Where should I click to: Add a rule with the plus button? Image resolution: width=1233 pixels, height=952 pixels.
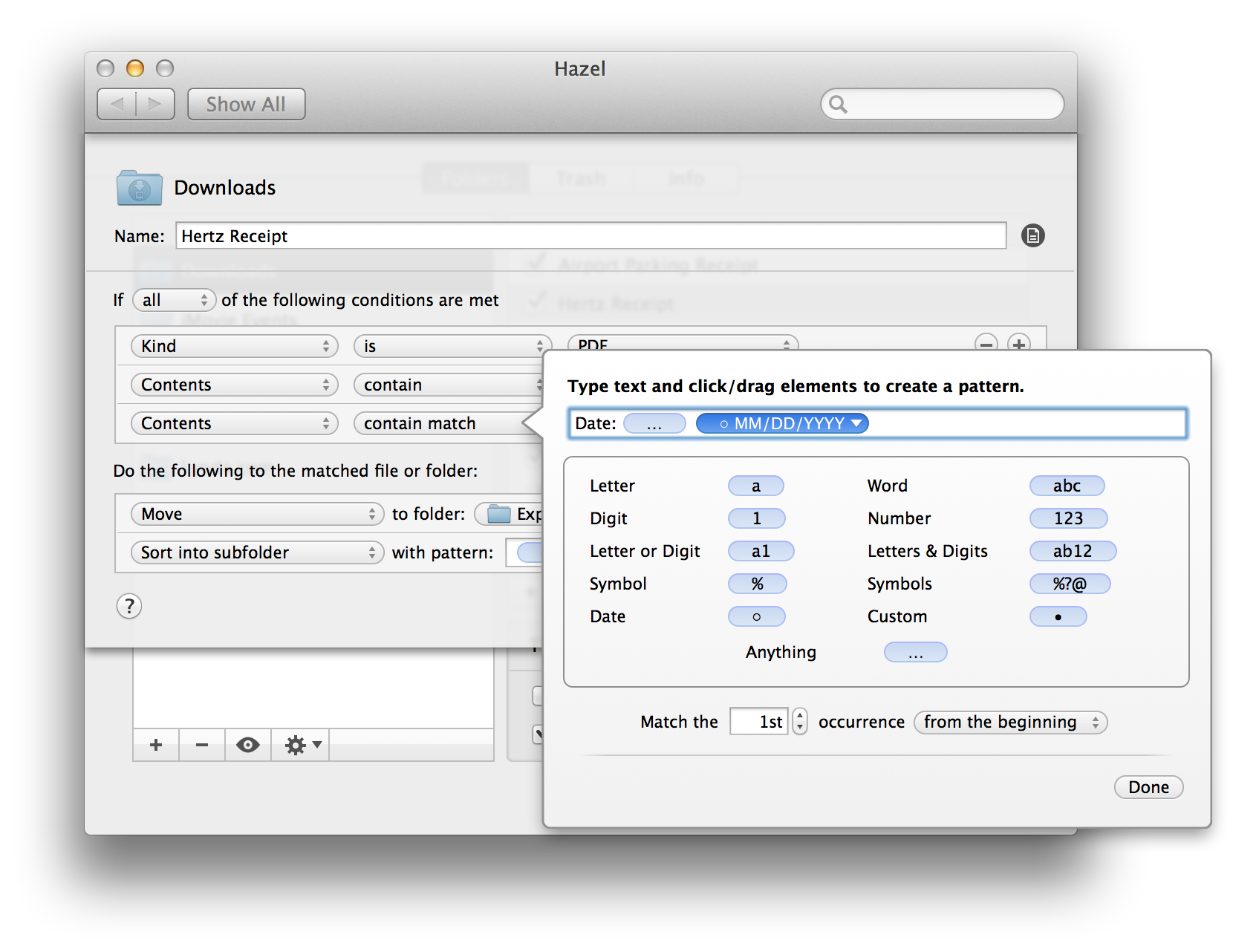tap(156, 745)
